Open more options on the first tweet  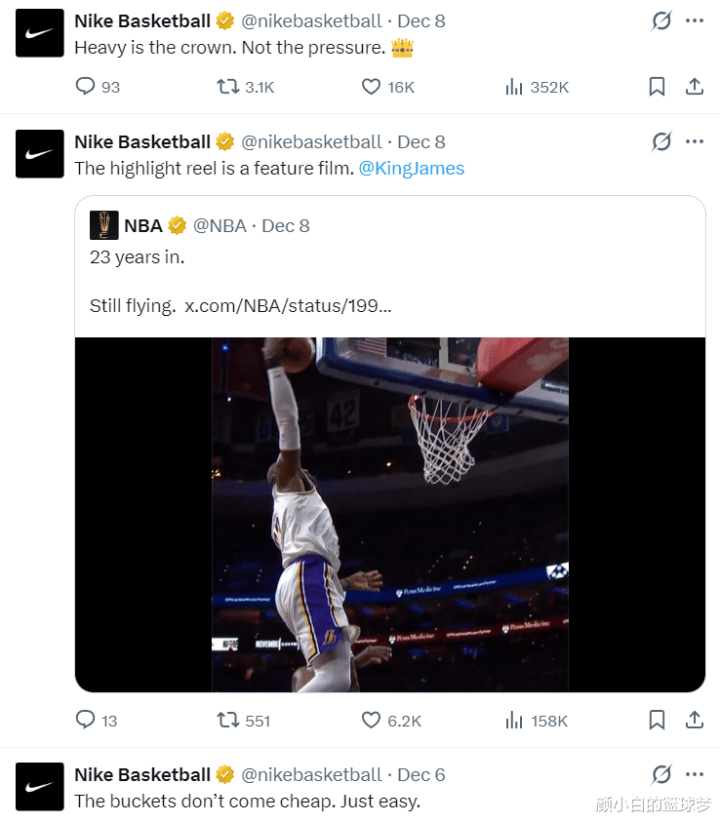tap(694, 21)
